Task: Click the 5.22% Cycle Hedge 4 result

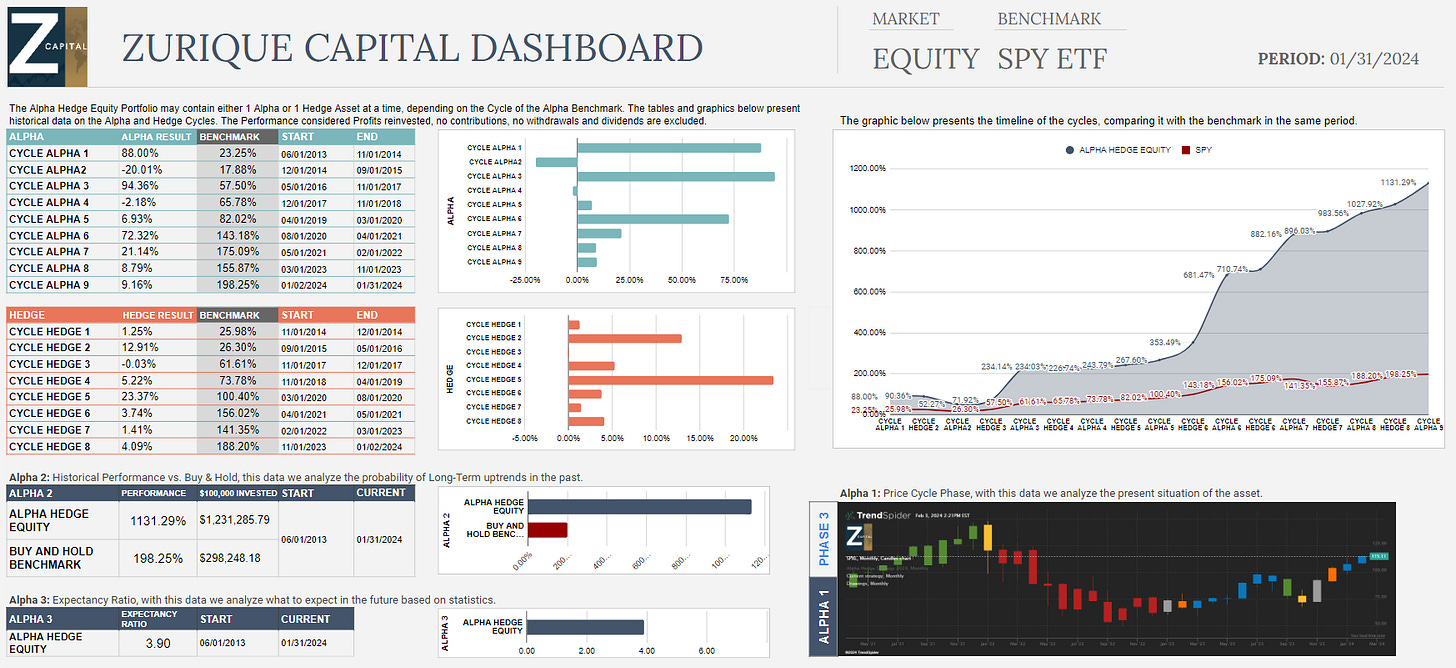Action: 137,380
